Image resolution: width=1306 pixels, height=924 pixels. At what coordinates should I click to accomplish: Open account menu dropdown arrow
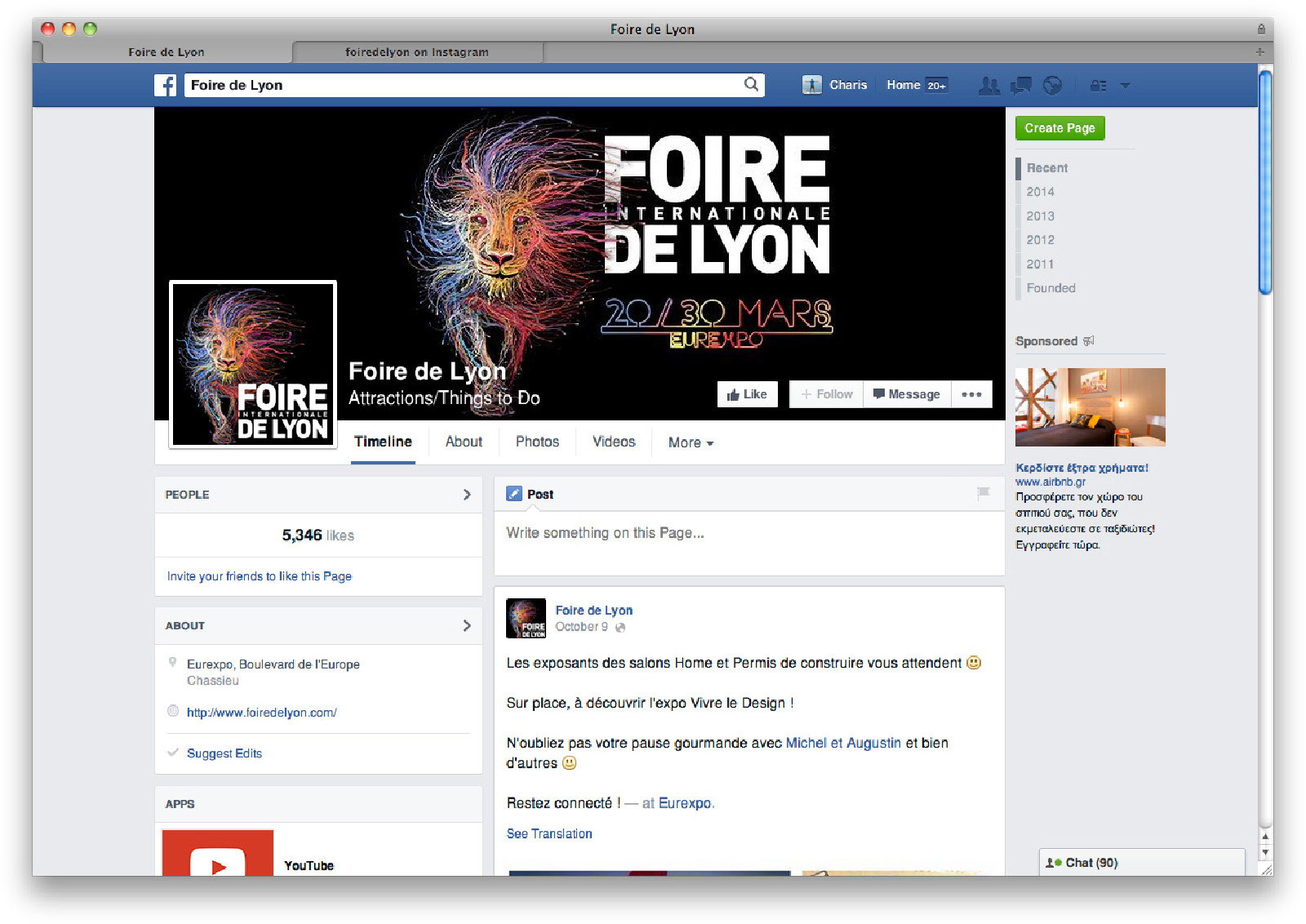point(1125,85)
